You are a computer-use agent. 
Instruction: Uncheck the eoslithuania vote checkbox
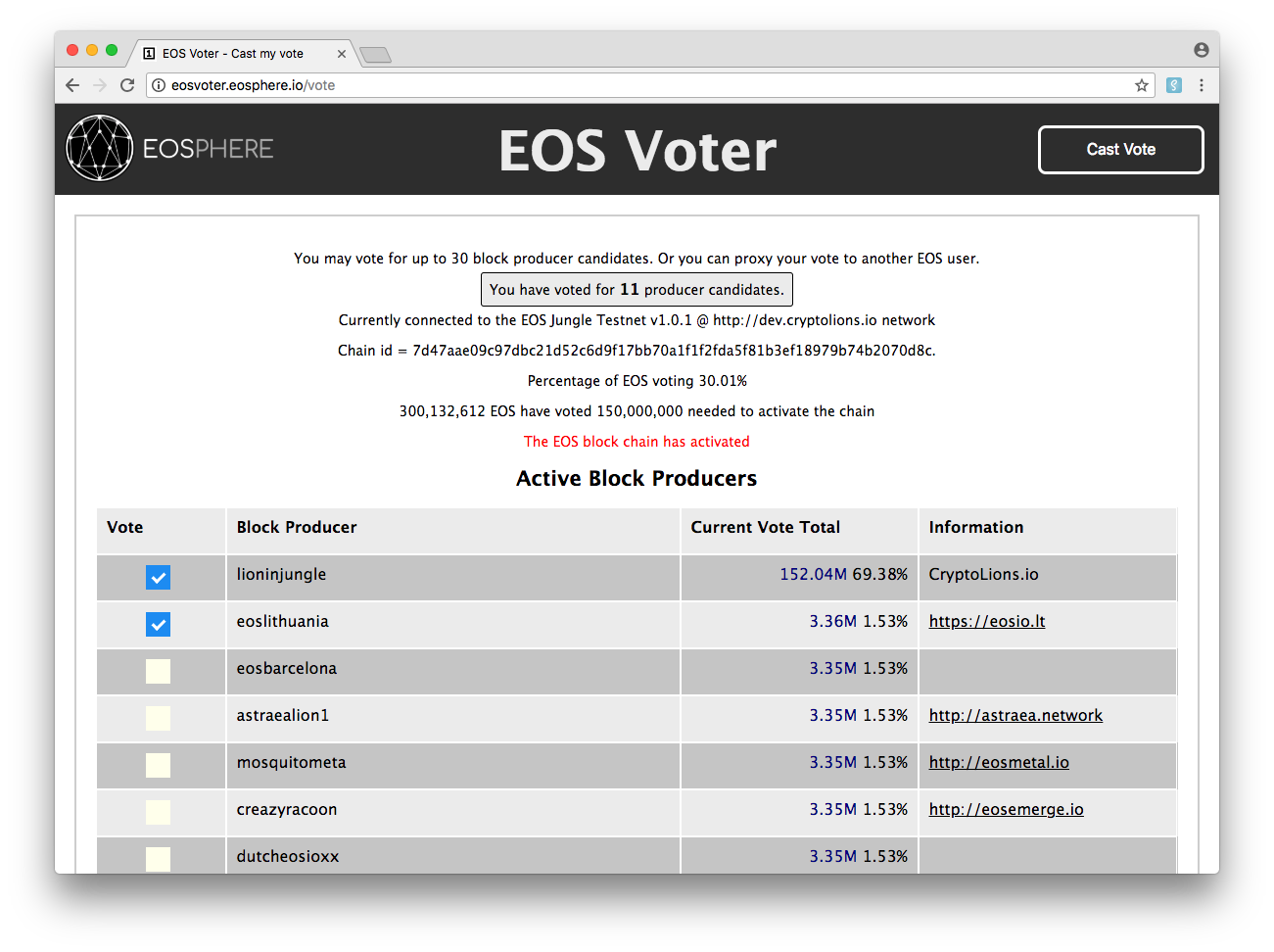click(158, 624)
